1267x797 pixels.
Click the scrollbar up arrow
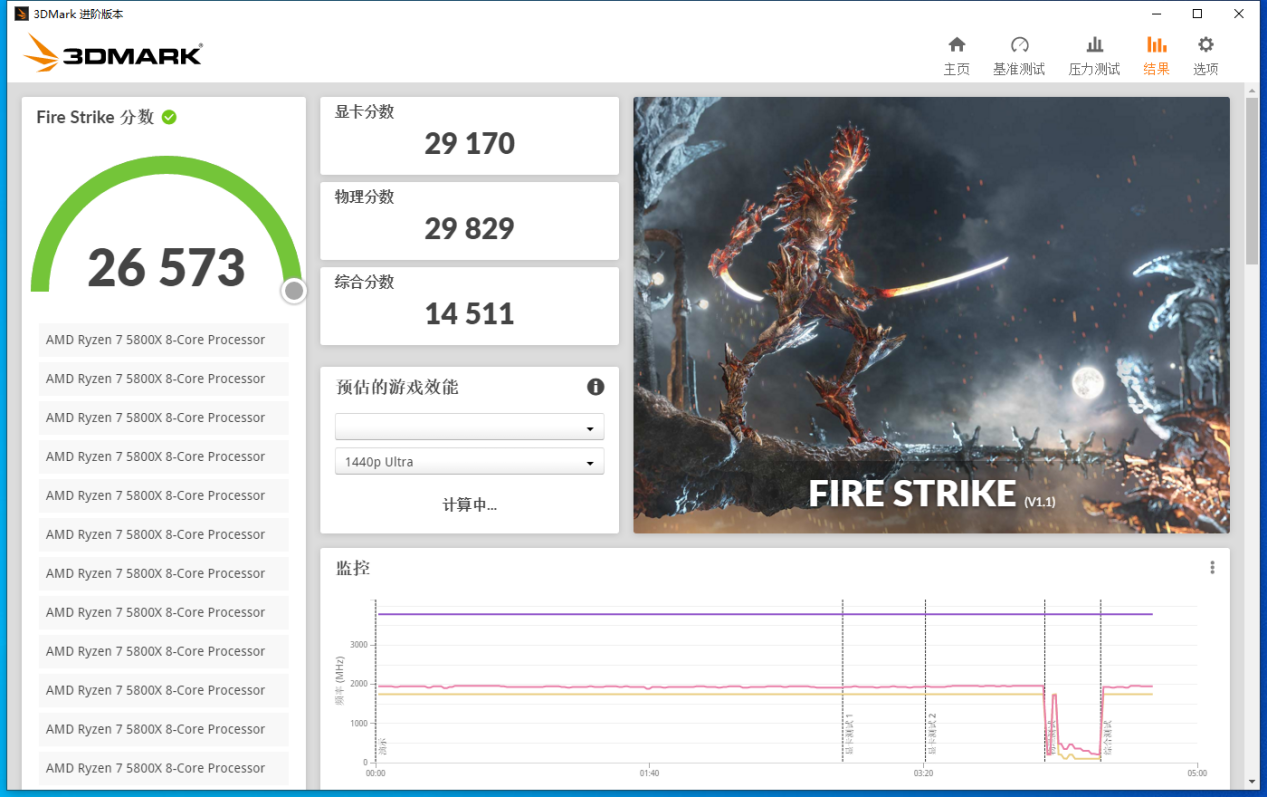(1252, 90)
